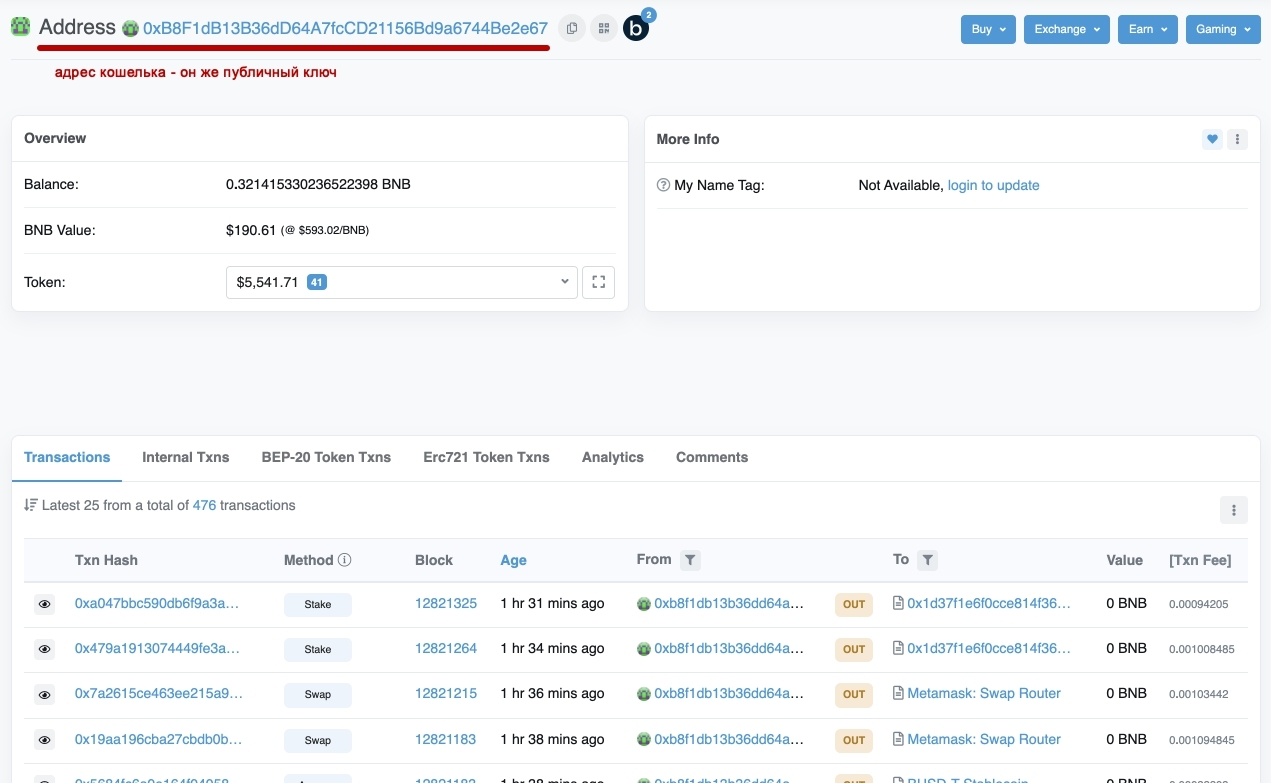Click the login to update link
Viewport: 1271px width, 783px height.
(993, 185)
